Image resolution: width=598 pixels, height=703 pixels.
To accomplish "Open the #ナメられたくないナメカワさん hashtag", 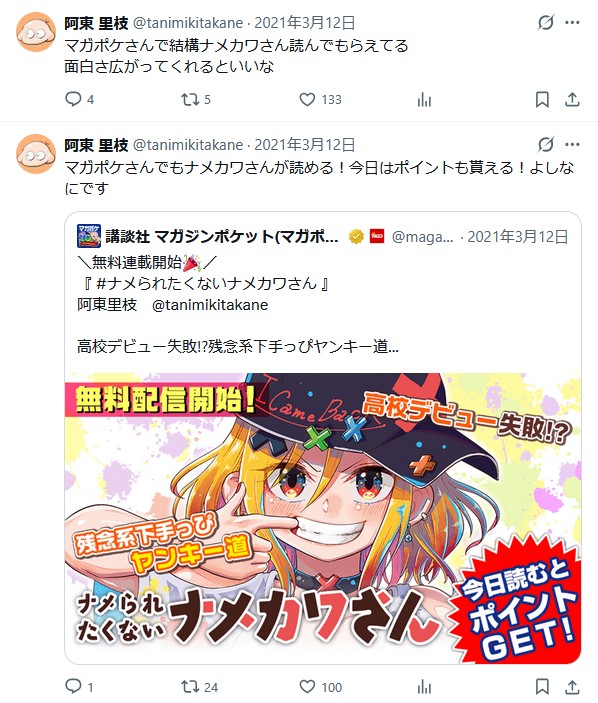I will point(207,284).
